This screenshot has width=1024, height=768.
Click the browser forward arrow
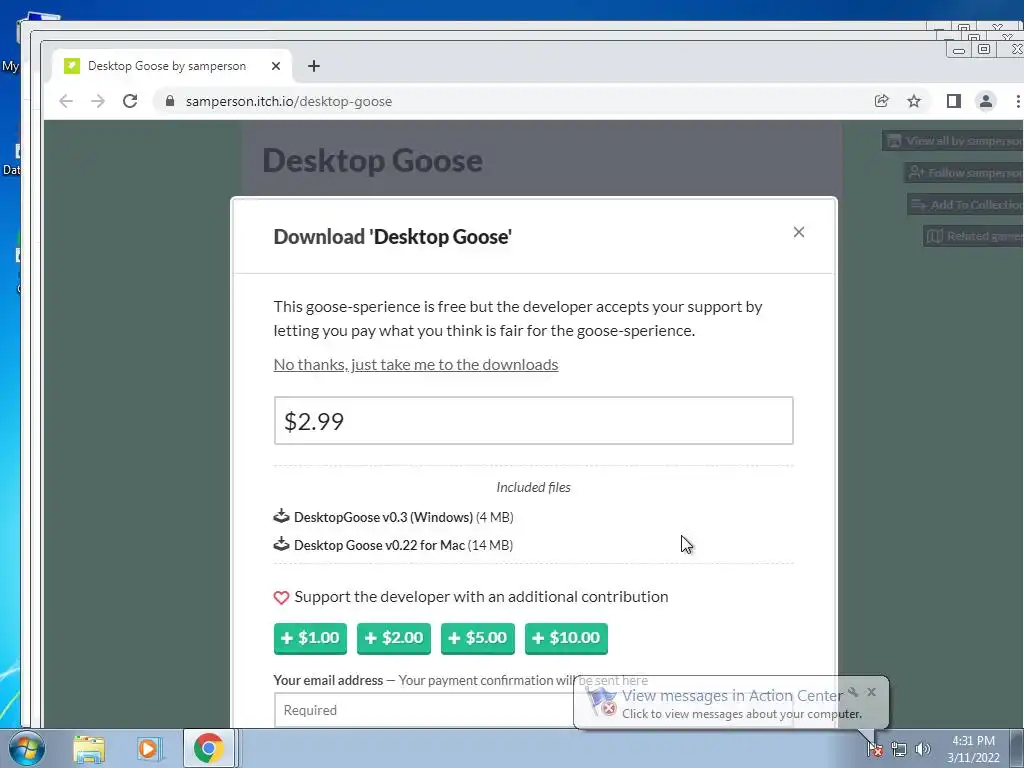[98, 101]
